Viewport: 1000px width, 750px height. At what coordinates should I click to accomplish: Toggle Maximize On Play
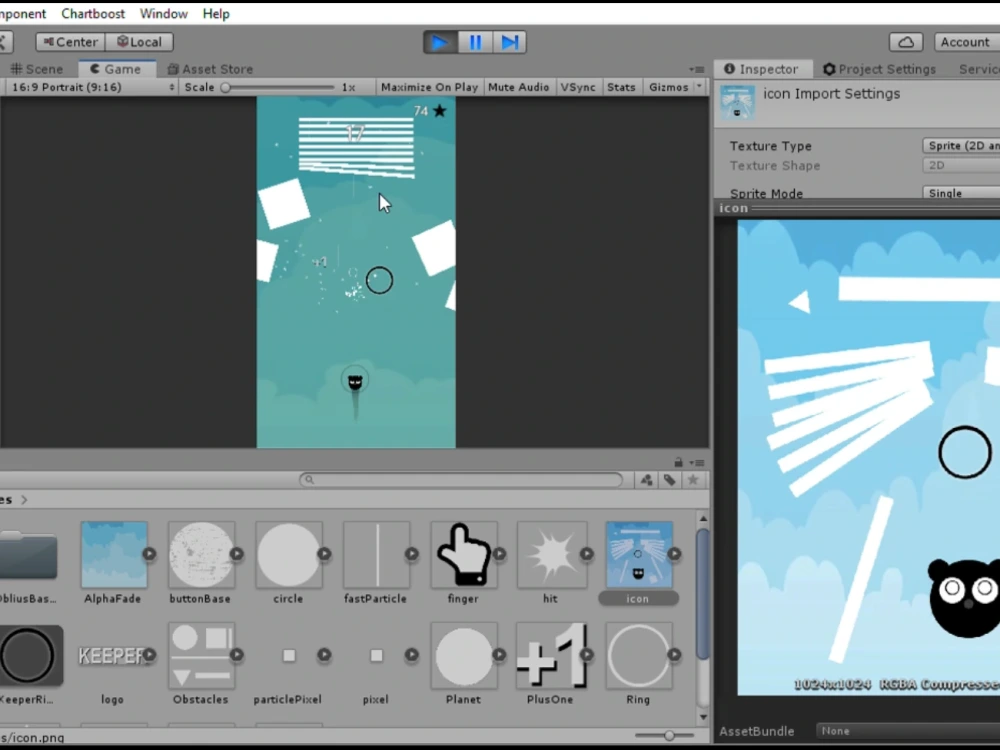[429, 87]
